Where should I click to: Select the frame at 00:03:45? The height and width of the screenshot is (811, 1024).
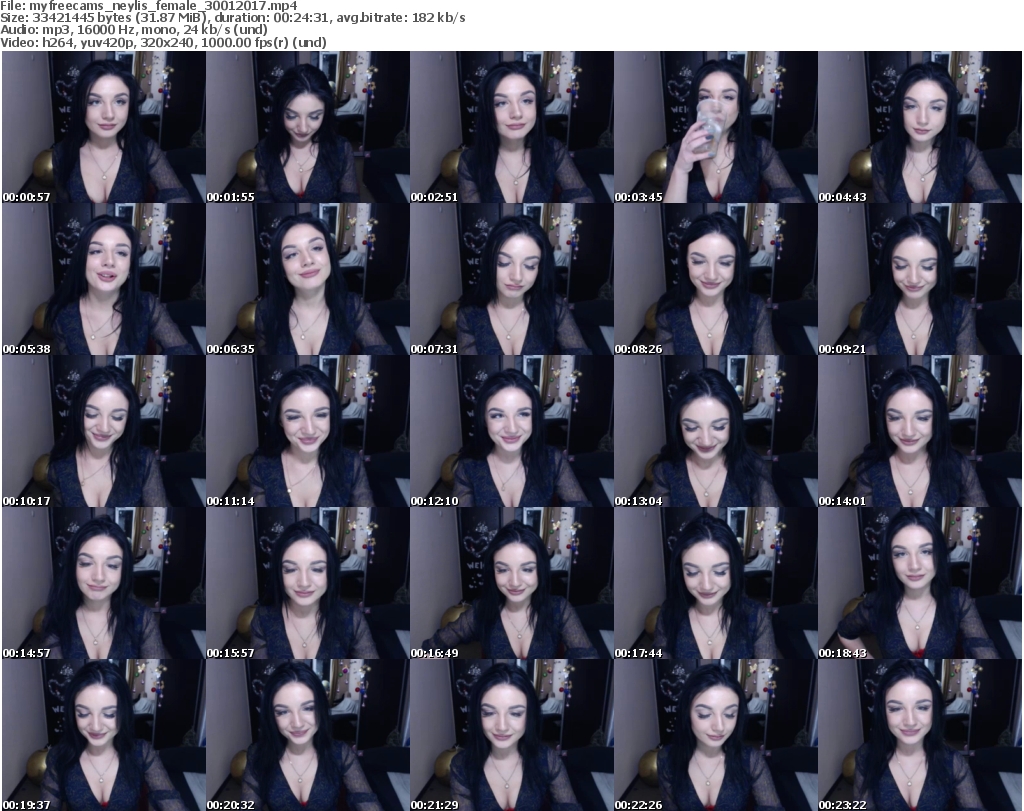715,127
